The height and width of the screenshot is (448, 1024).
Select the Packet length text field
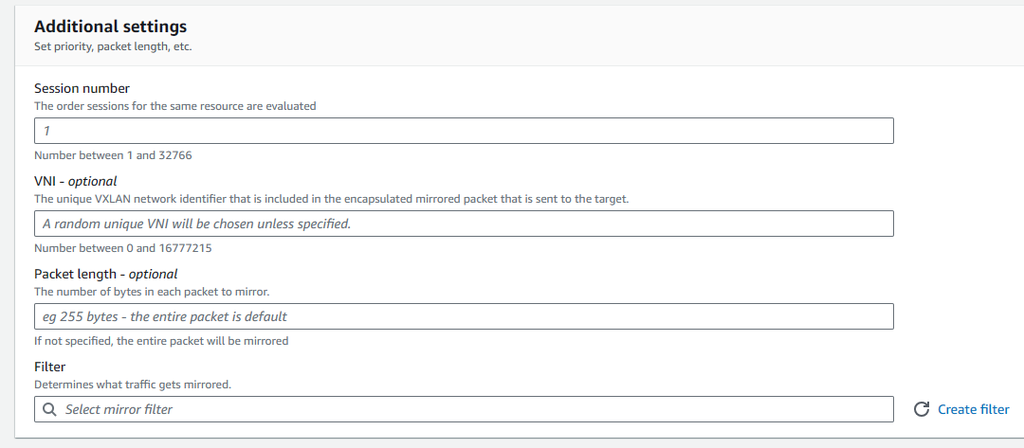[x=463, y=317]
